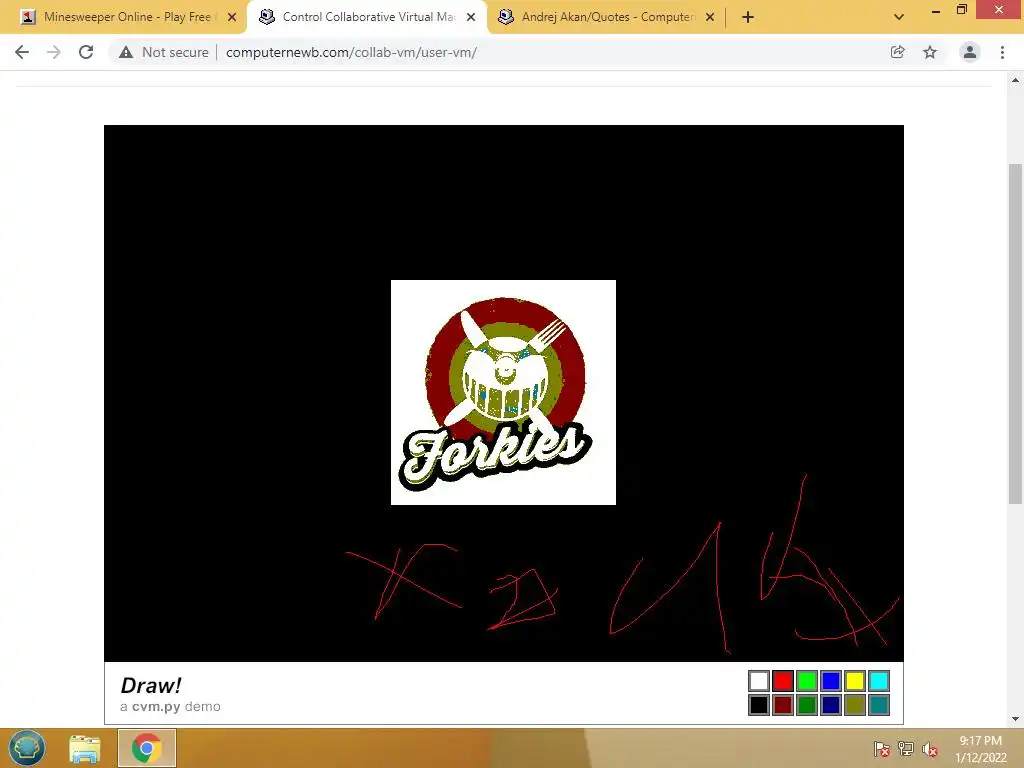Image resolution: width=1024 pixels, height=768 pixels.
Task: Click the page vertical scrollbar thumb
Action: coord(1015,333)
